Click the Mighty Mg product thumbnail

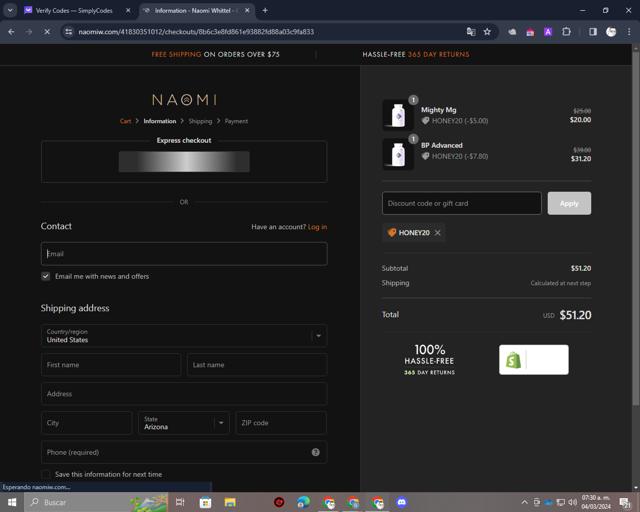click(x=398, y=115)
